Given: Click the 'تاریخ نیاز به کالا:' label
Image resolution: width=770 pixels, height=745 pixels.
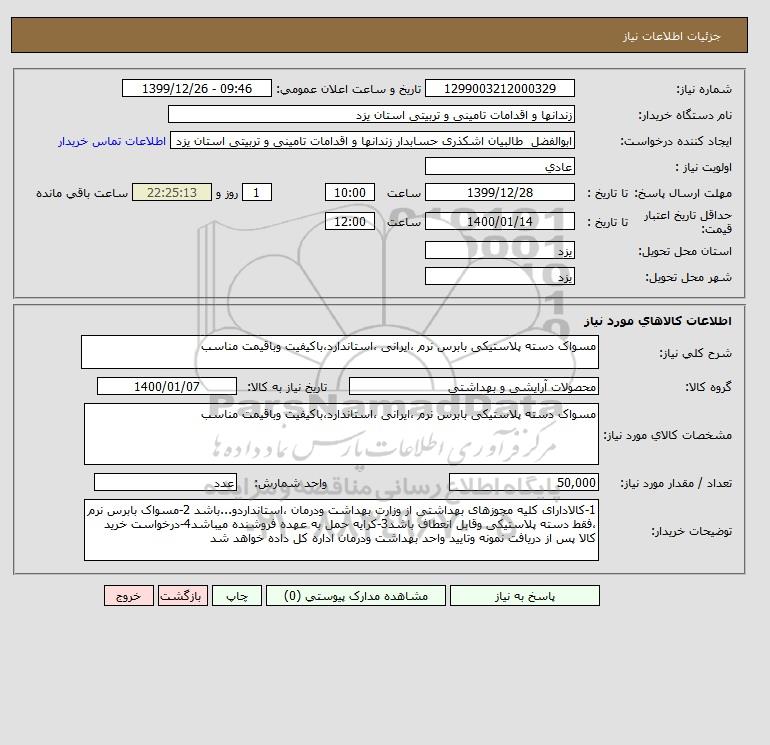Looking at the screenshot, I should pos(287,387).
